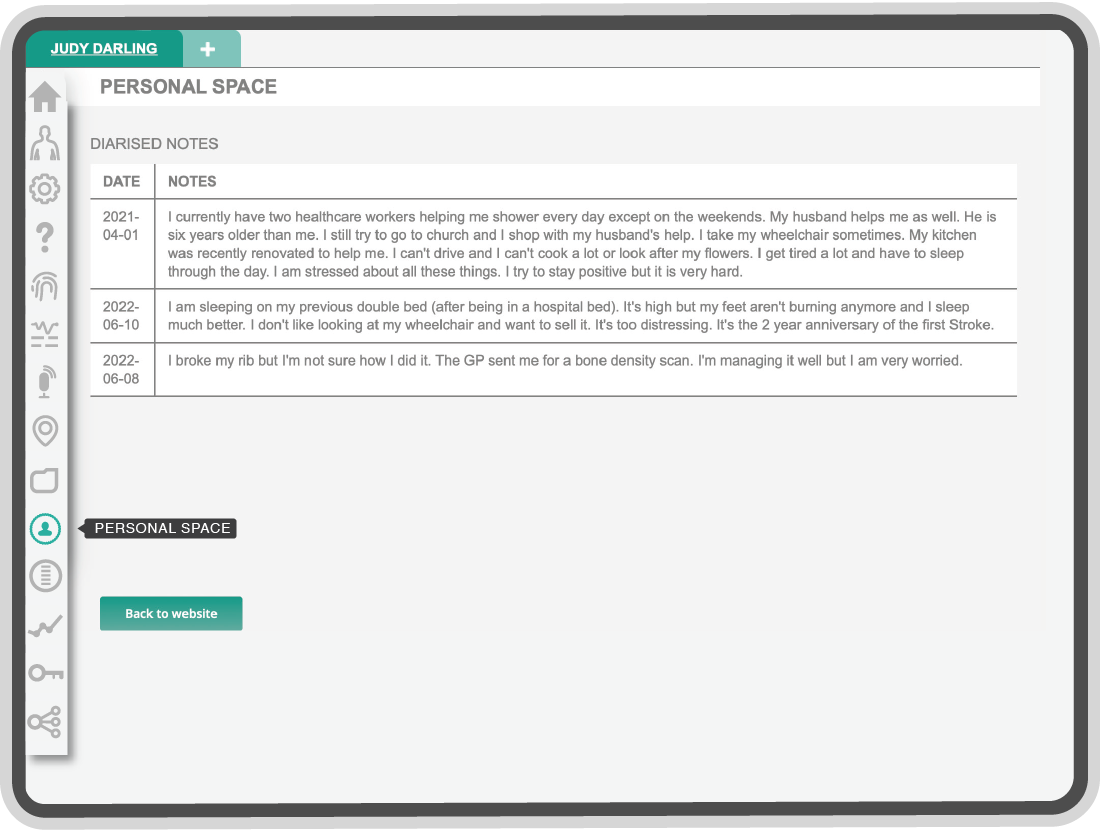Open the Home icon in sidebar
The image size is (1100, 833).
click(x=45, y=97)
